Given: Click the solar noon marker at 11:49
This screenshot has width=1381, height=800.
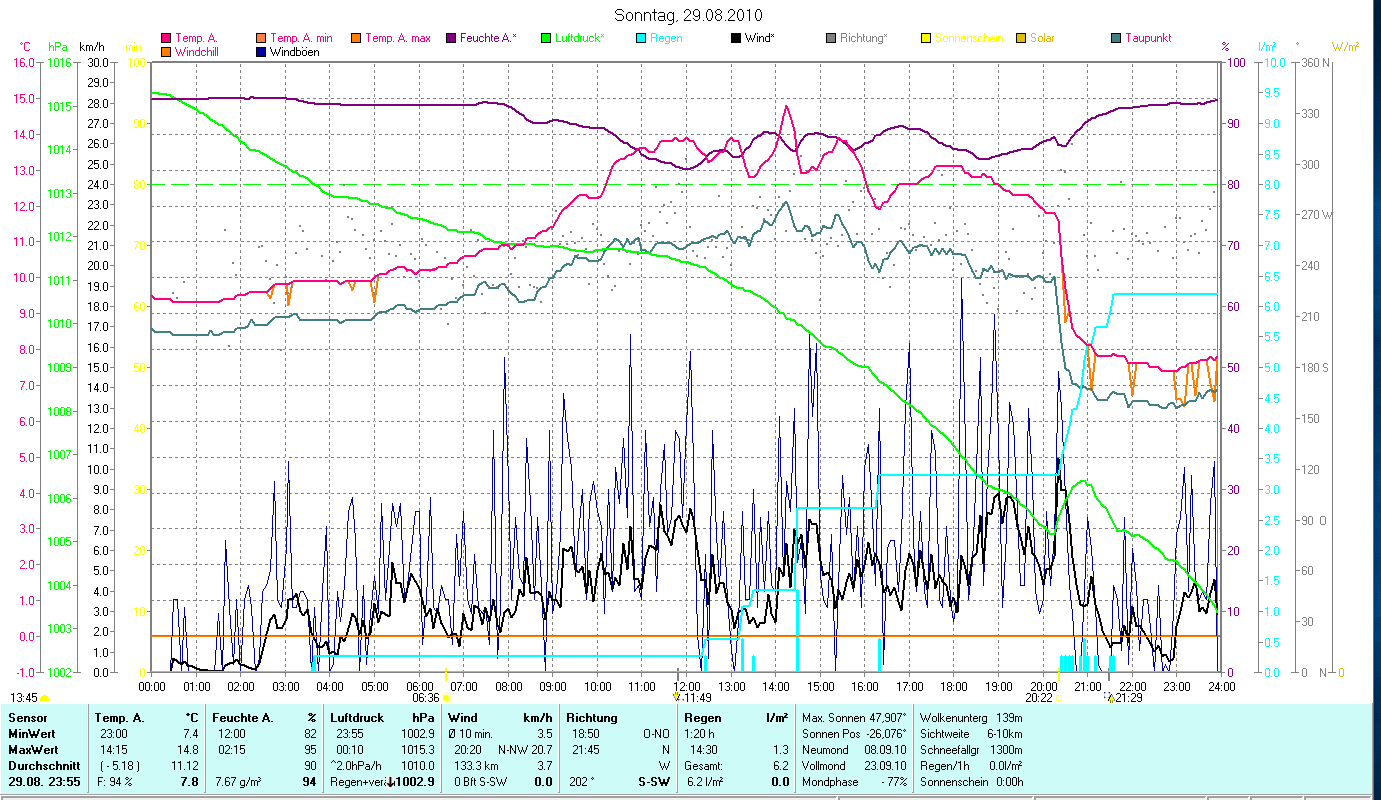Looking at the screenshot, I should pyautogui.click(x=677, y=697).
